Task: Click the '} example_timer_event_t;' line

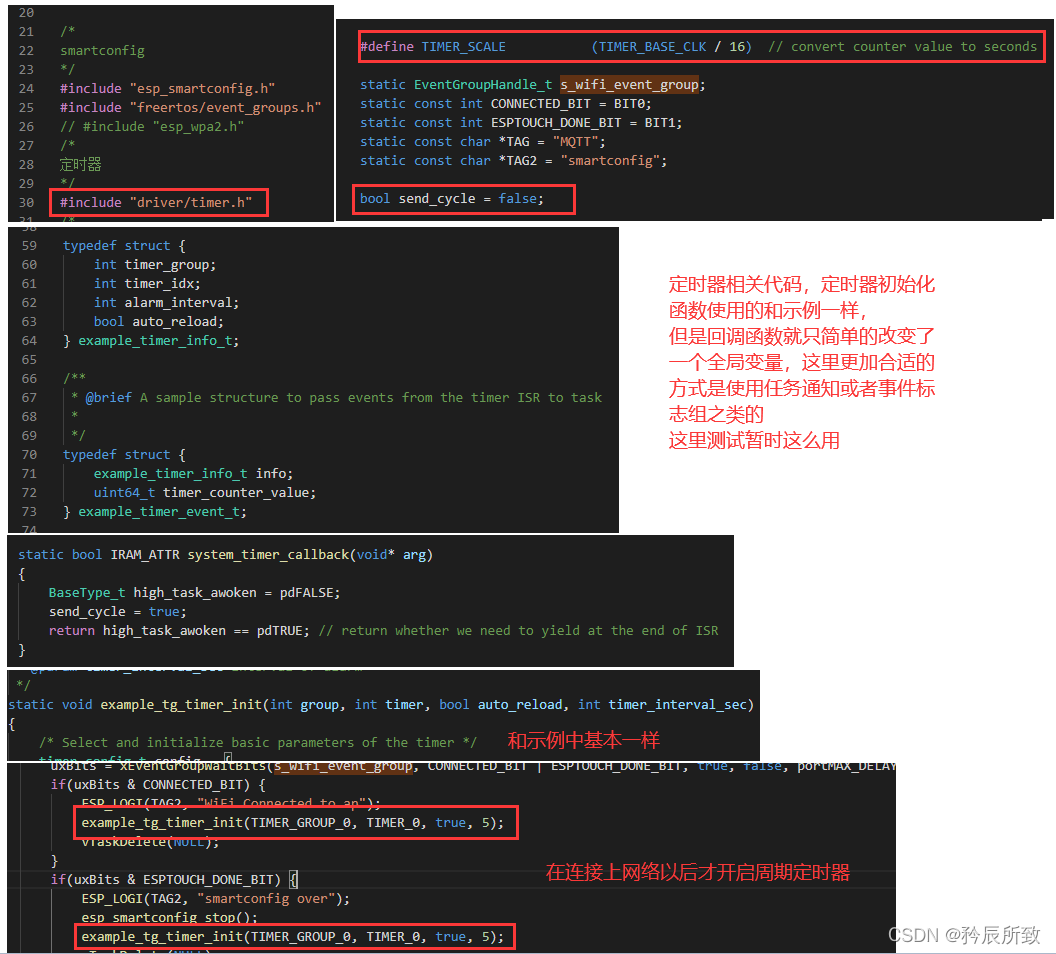Action: [x=155, y=512]
